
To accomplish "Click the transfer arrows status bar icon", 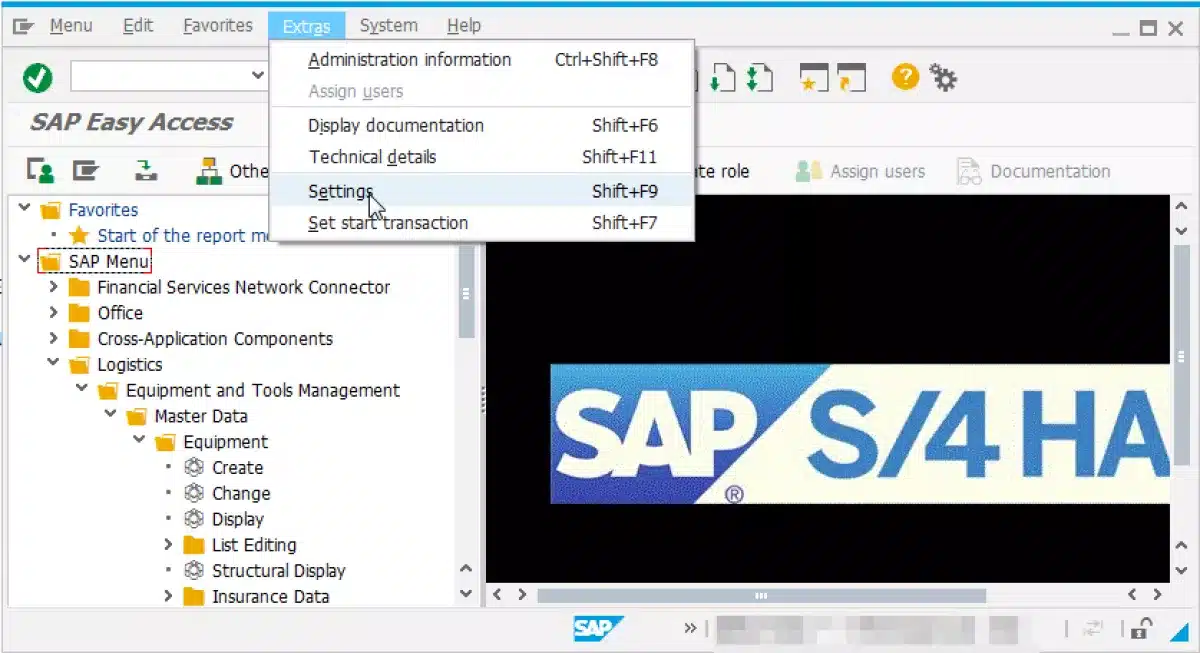I will point(1093,628).
